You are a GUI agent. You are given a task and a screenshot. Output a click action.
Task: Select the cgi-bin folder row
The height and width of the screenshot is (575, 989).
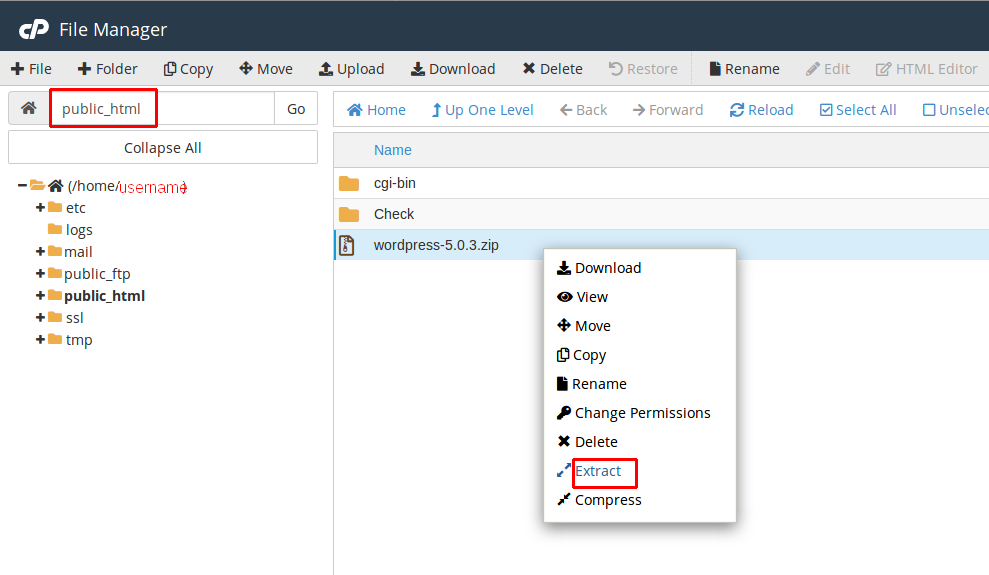click(661, 183)
